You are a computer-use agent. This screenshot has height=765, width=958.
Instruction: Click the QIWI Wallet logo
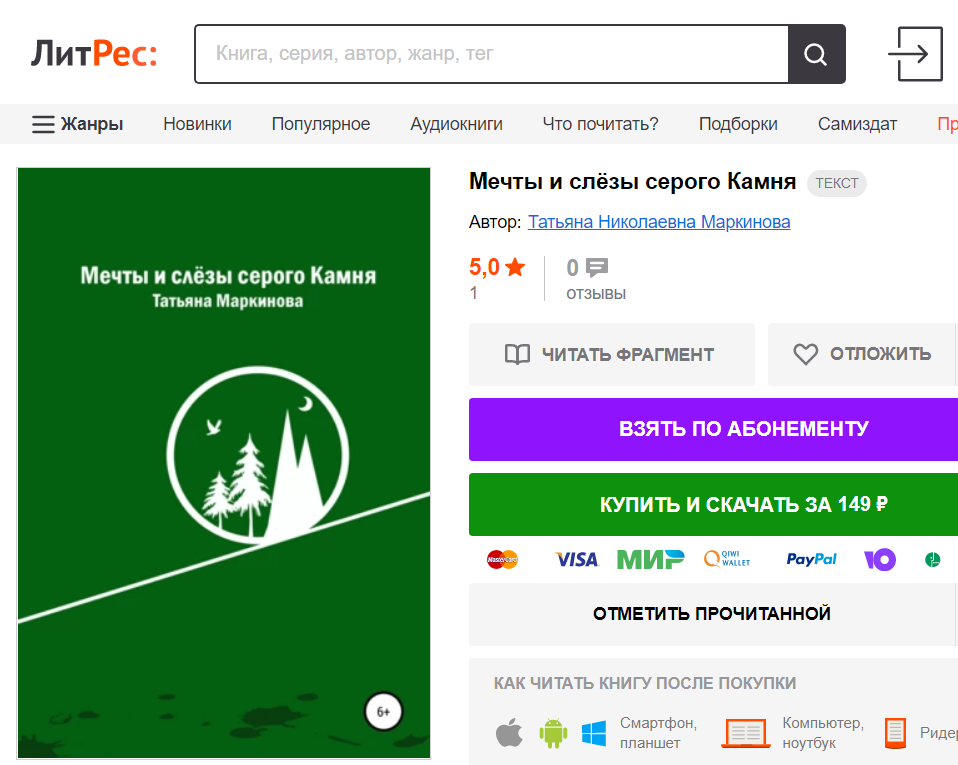pos(727,558)
